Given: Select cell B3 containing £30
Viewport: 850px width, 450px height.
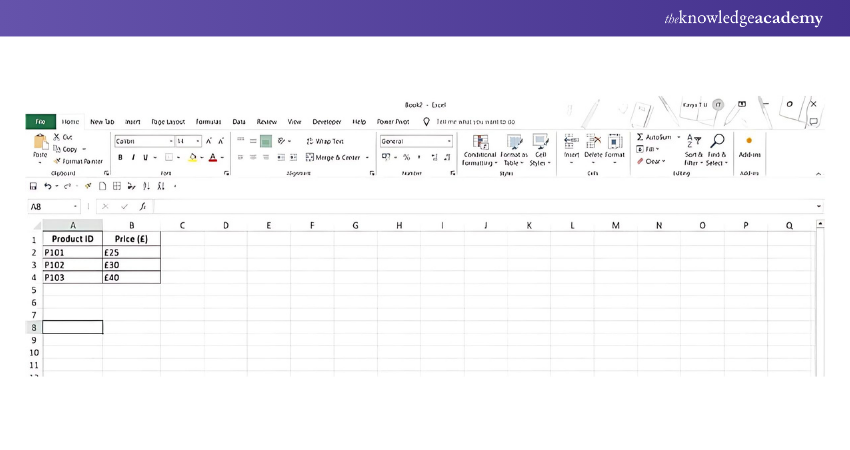Looking at the screenshot, I should [x=131, y=265].
